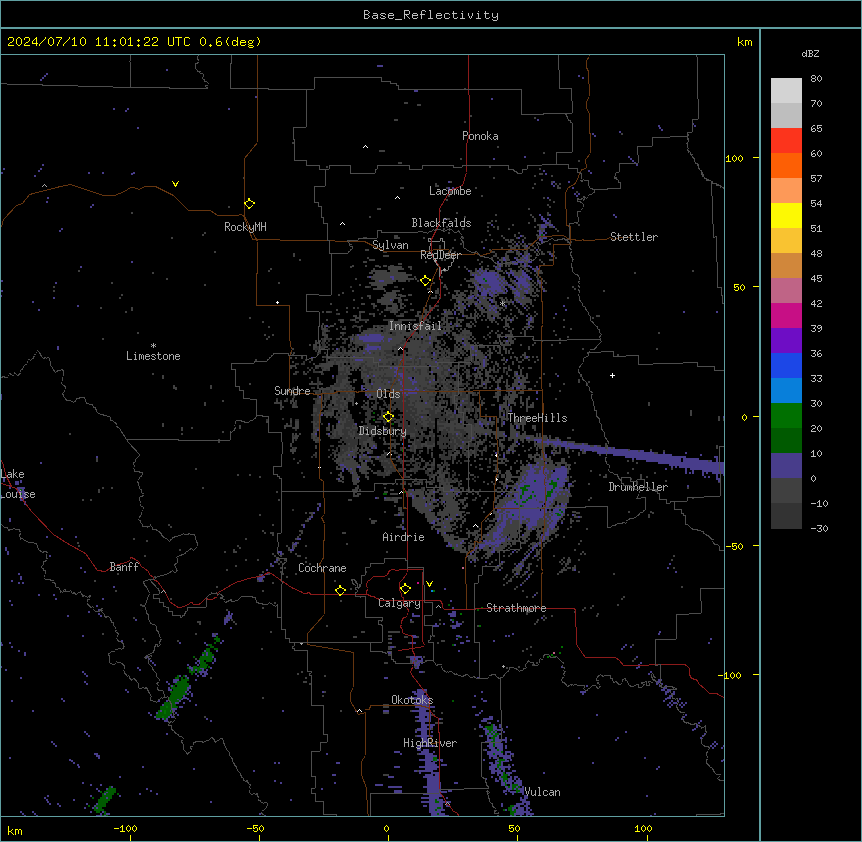Click the asterisk marker above Limestone
The height and width of the screenshot is (842, 862).
(153, 346)
